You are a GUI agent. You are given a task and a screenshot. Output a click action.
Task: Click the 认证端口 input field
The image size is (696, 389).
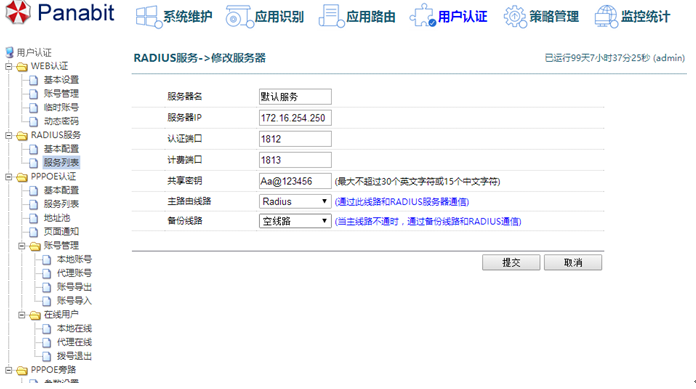click(295, 139)
